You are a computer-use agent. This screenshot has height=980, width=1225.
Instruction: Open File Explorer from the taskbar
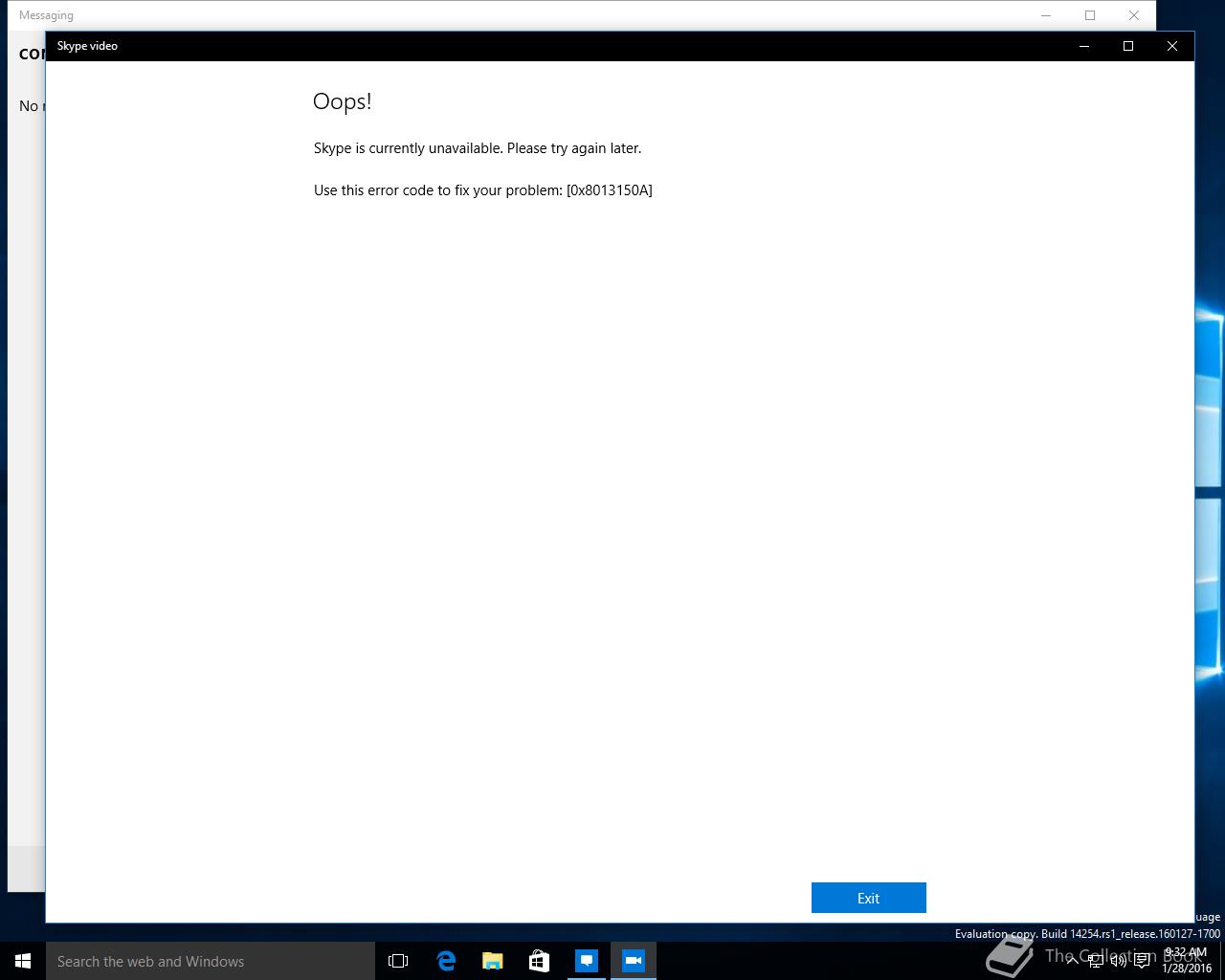pos(492,961)
